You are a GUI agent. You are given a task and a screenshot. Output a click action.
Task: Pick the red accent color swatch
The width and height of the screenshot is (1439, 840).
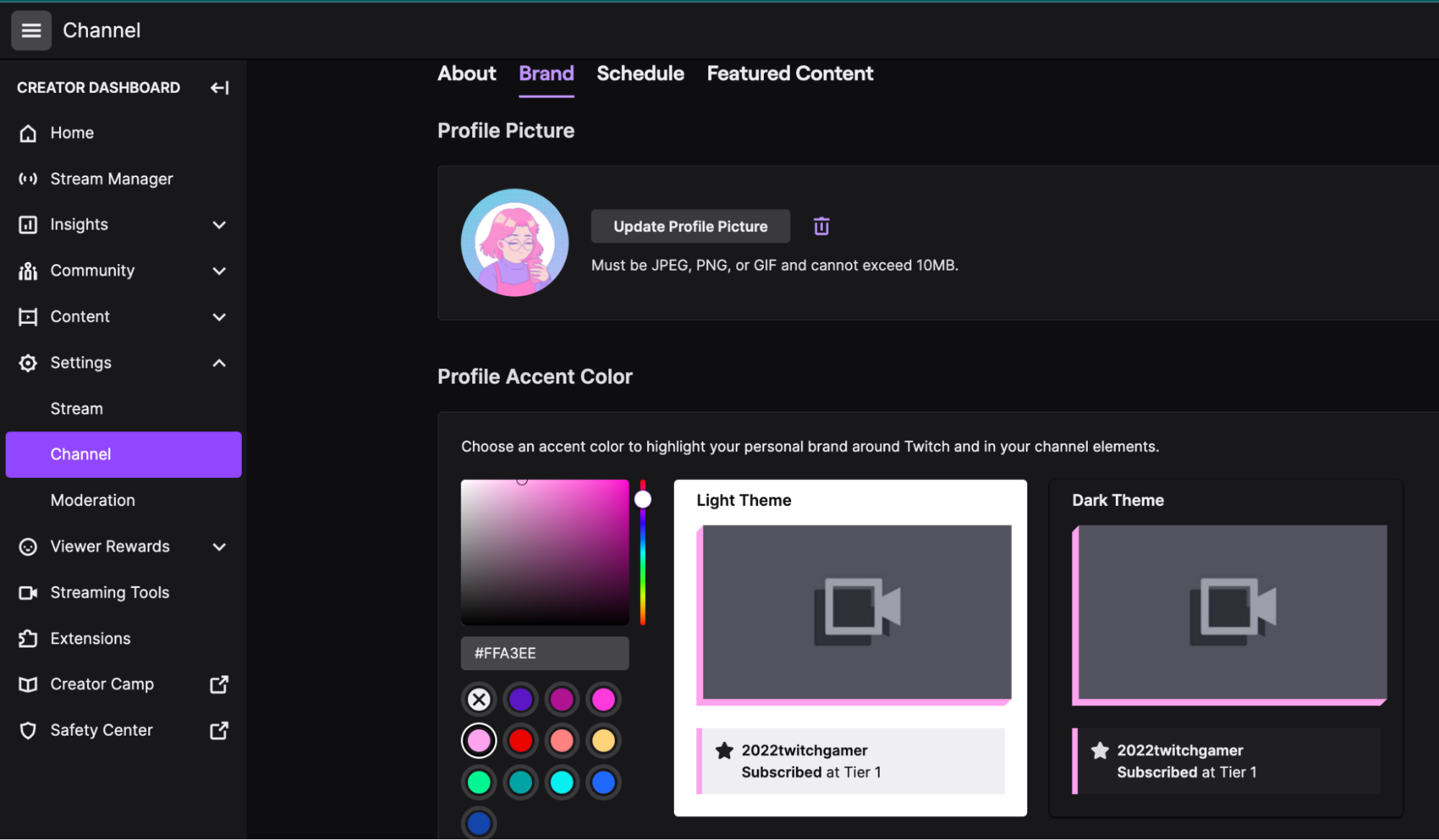click(520, 740)
